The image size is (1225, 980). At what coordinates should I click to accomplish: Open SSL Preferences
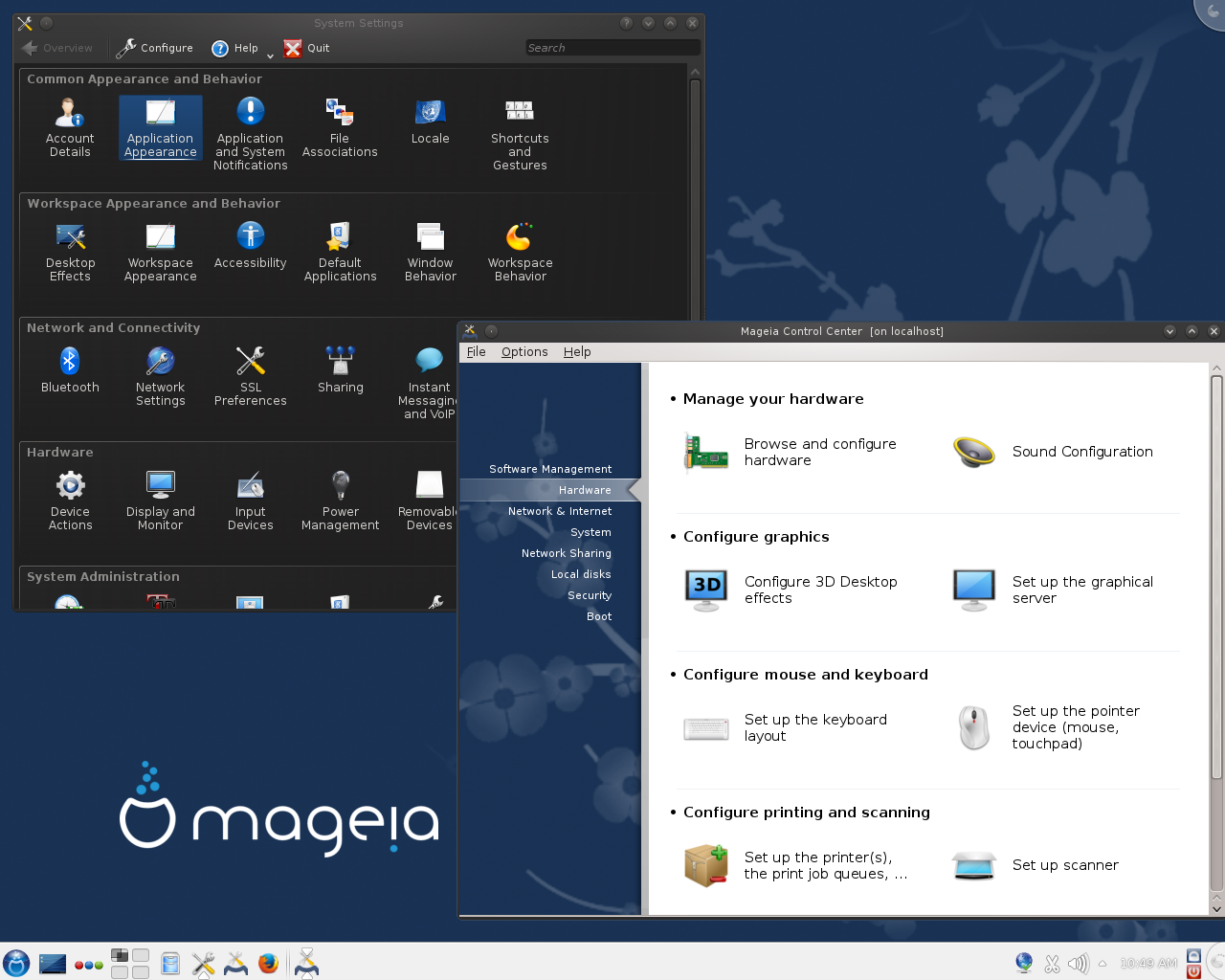(250, 376)
